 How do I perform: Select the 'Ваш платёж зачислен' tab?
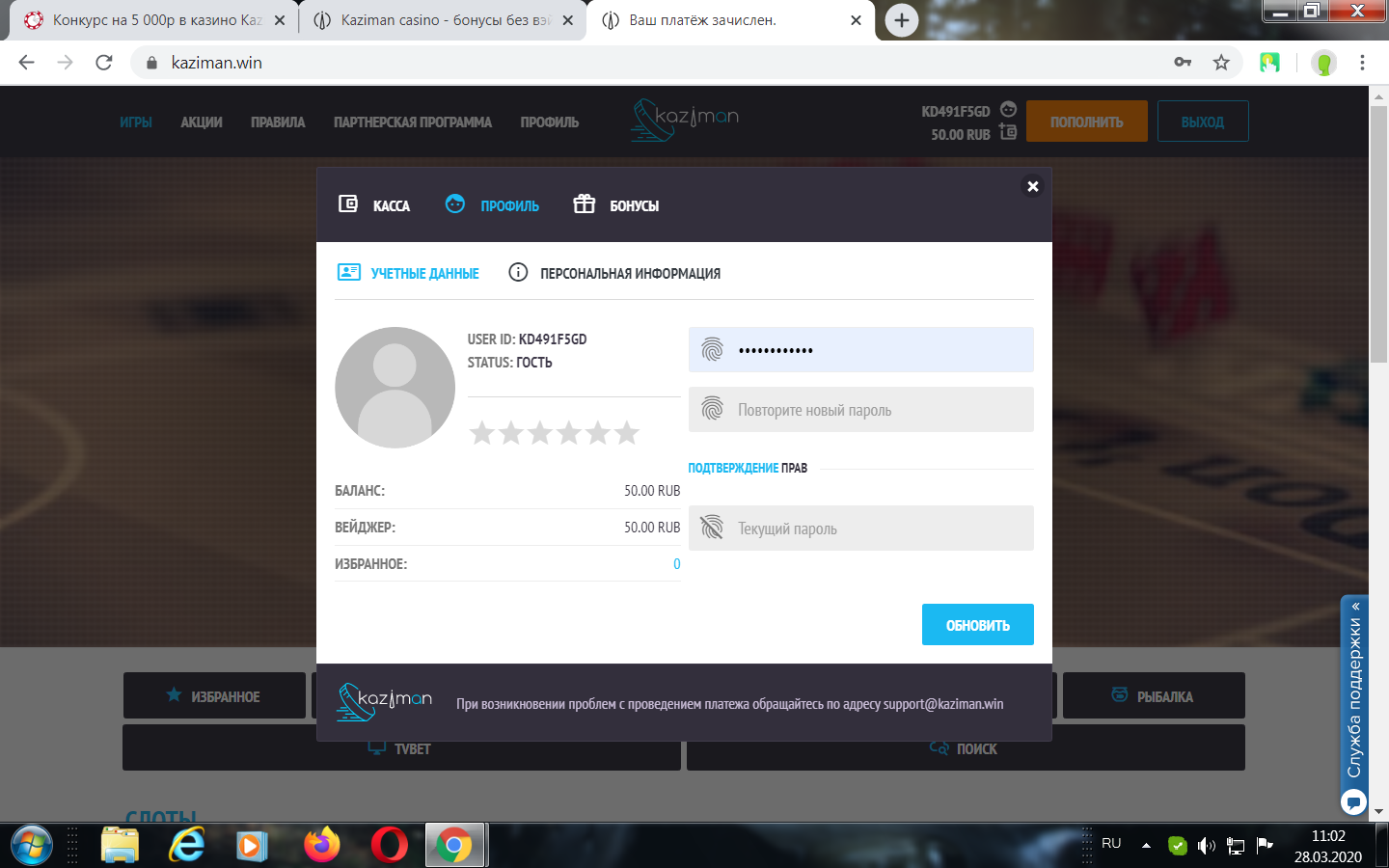pos(730,20)
